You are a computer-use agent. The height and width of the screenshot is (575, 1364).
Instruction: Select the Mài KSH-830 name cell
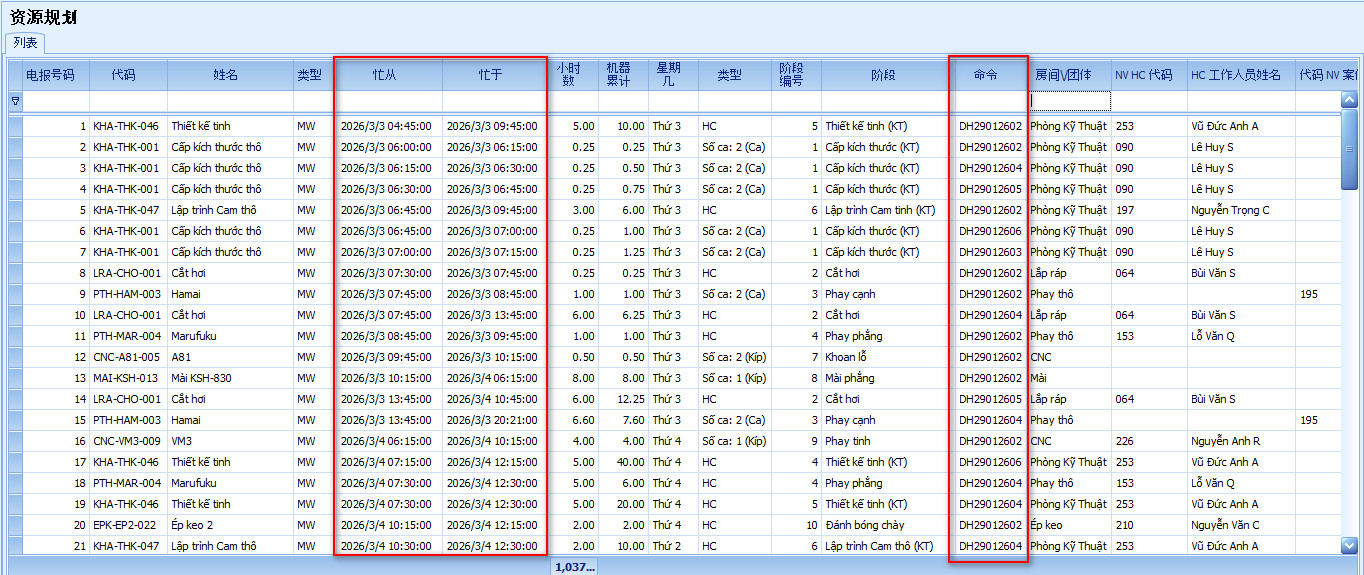(230, 378)
